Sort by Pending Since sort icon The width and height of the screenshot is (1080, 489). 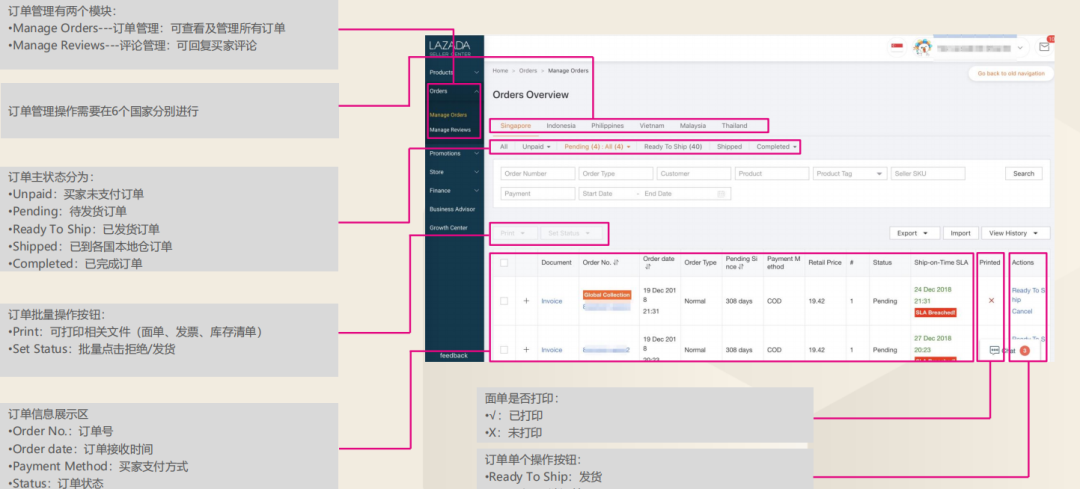[742, 267]
